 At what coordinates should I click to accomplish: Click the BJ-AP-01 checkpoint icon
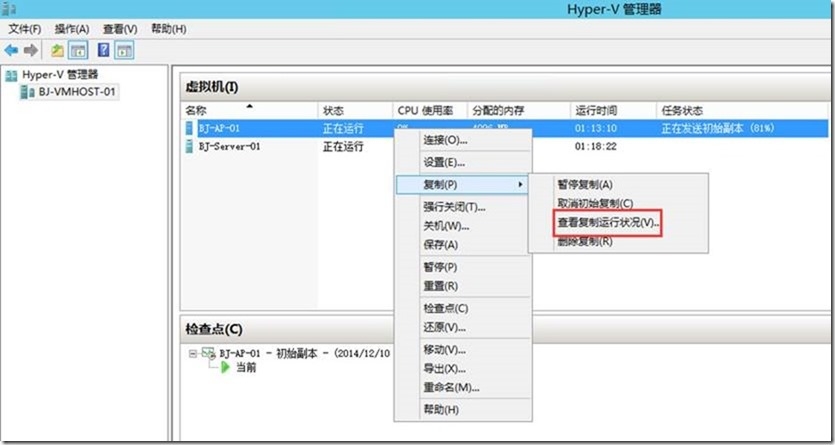(209, 353)
